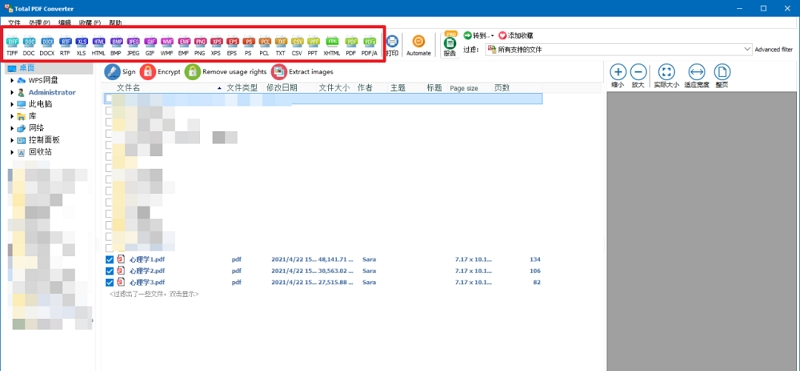Expand the 网络 tree node

[12, 128]
